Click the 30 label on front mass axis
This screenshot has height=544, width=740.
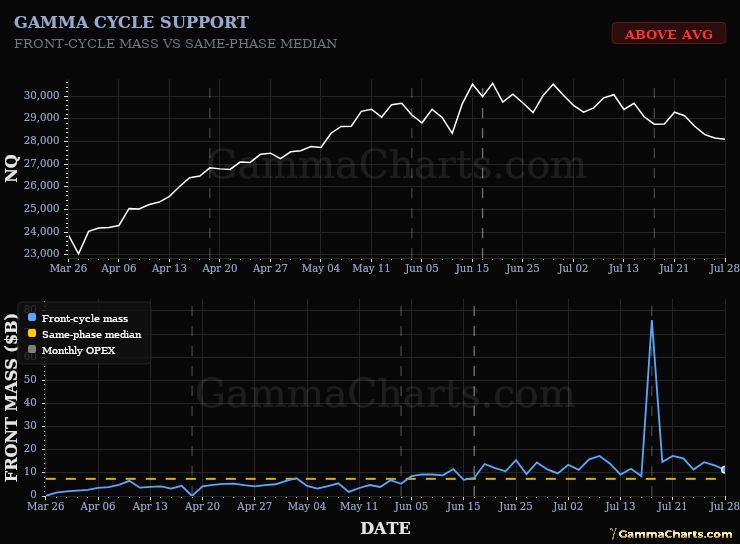(x=30, y=426)
